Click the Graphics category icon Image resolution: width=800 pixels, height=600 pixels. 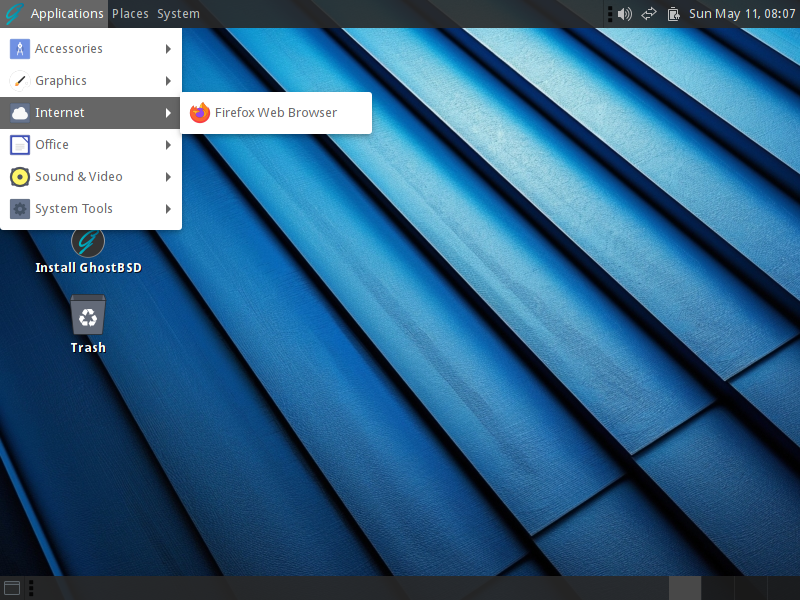pos(19,81)
